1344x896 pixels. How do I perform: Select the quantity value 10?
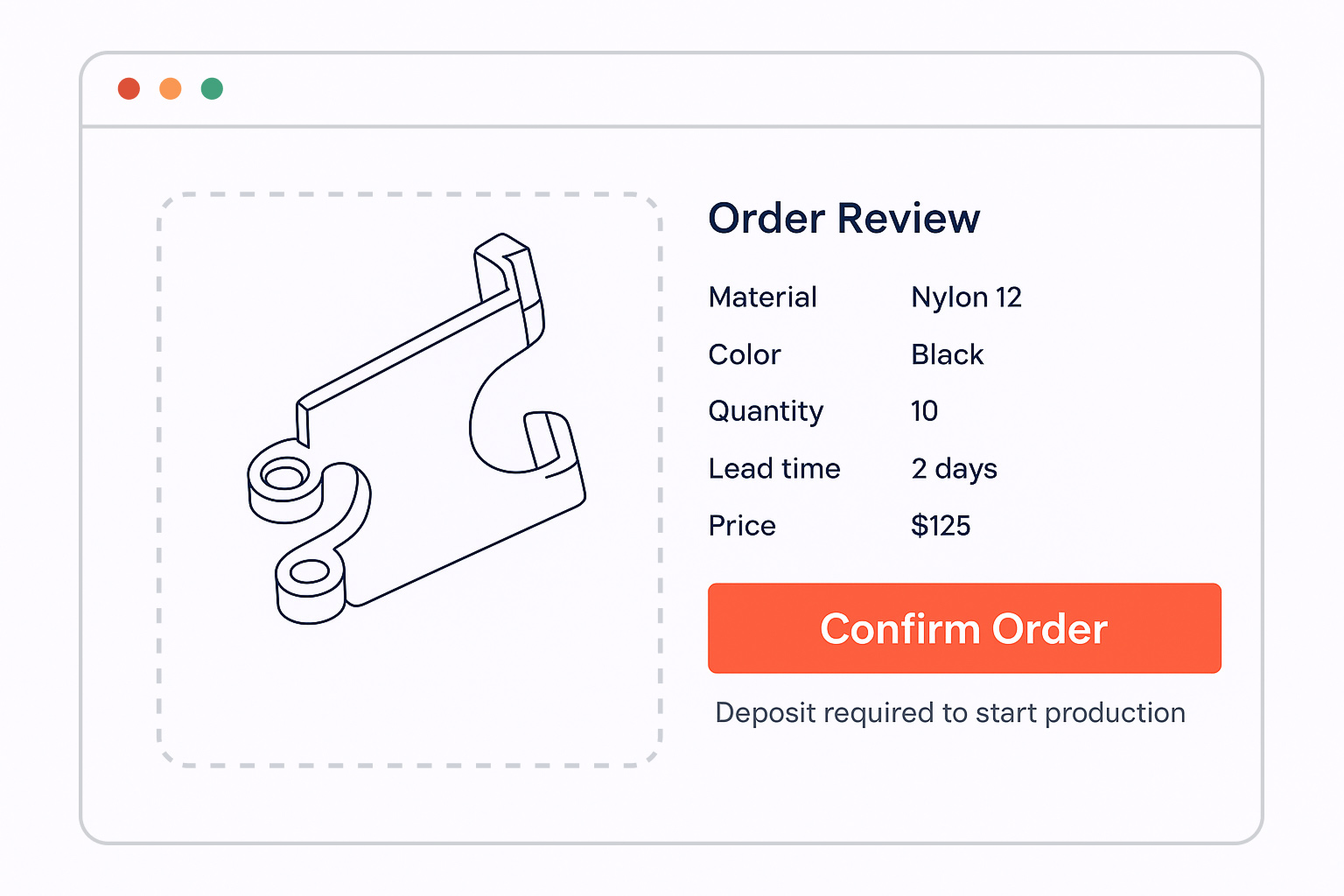coord(924,411)
